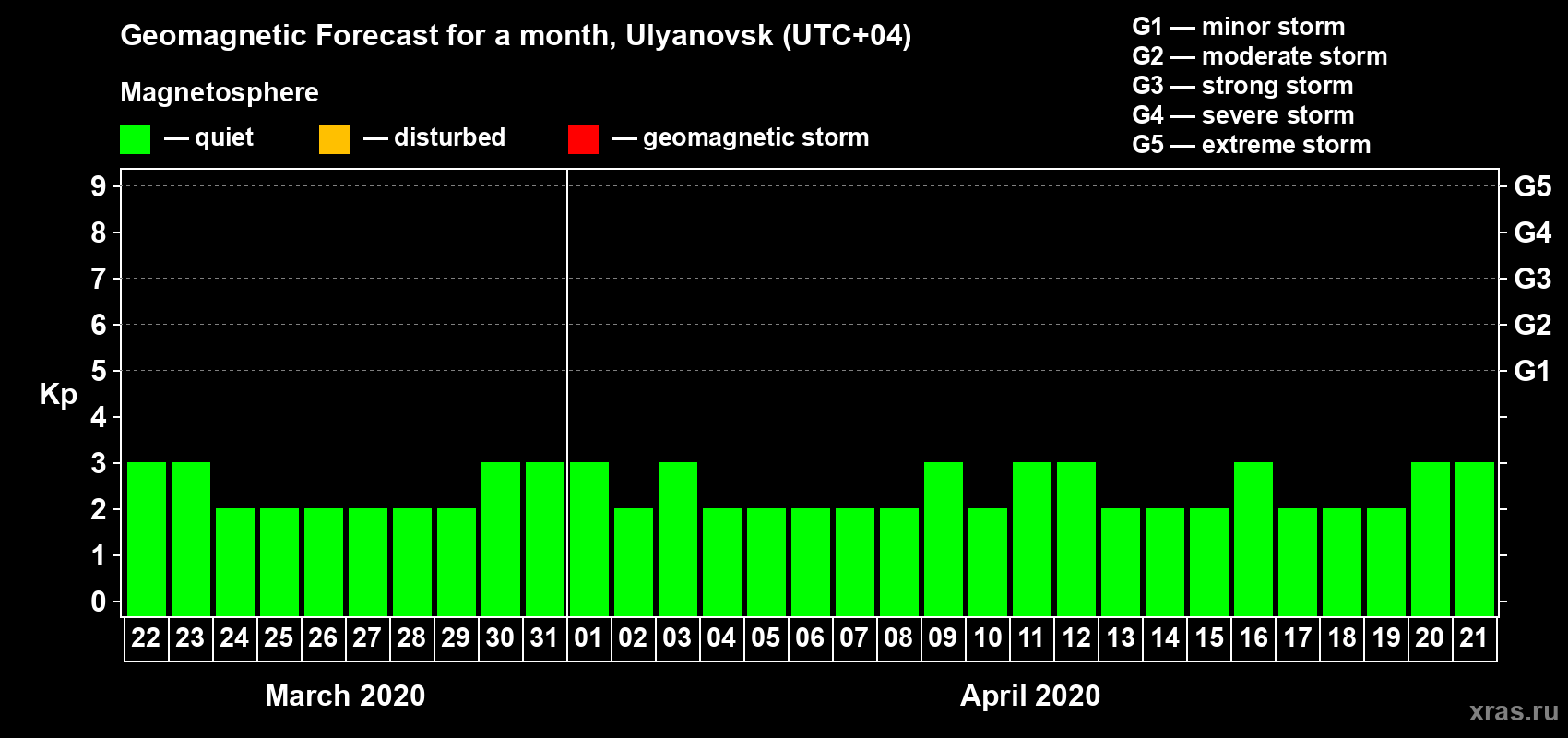Select date label 06 in April
This screenshot has width=1568, height=738.
click(810, 637)
